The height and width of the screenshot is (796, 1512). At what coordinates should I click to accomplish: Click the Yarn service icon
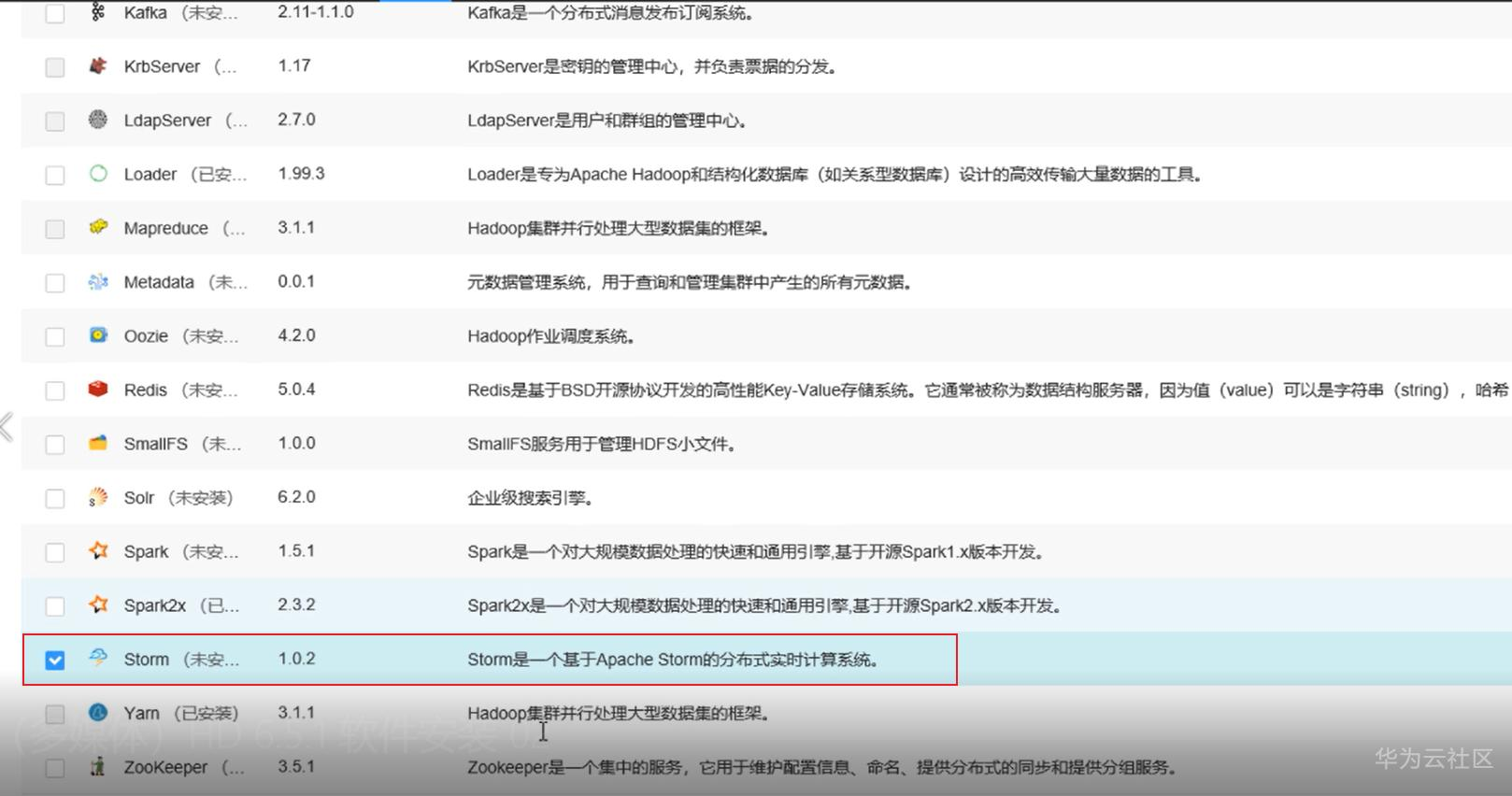point(98,712)
